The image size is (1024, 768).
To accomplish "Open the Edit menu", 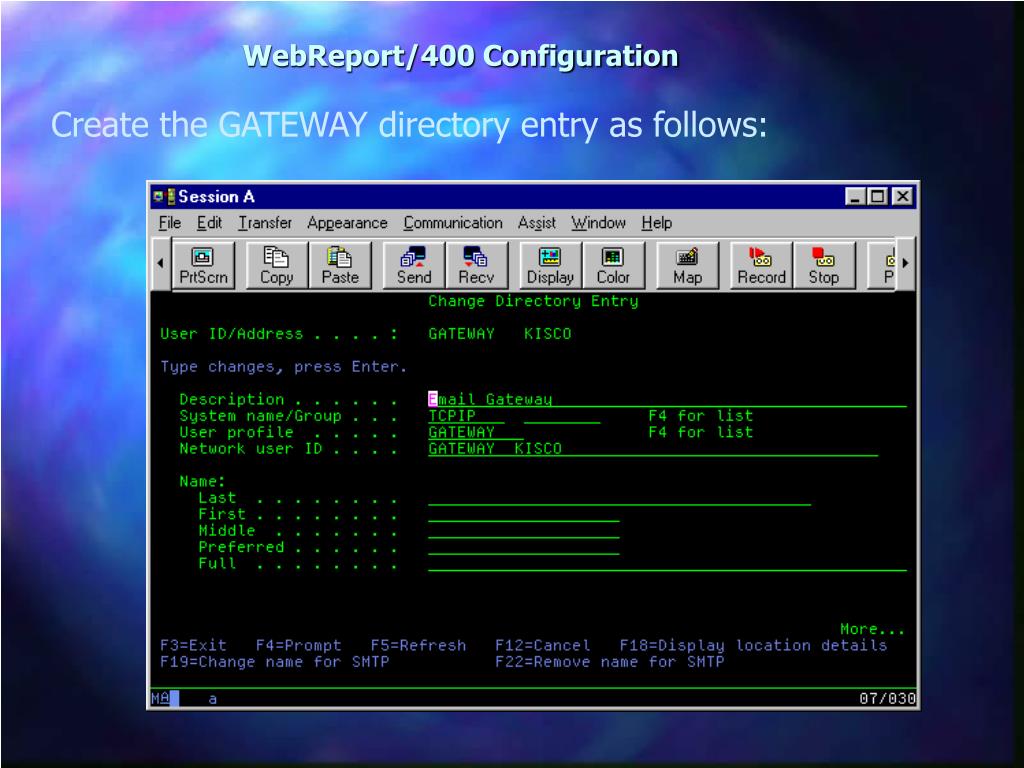I will (x=209, y=223).
